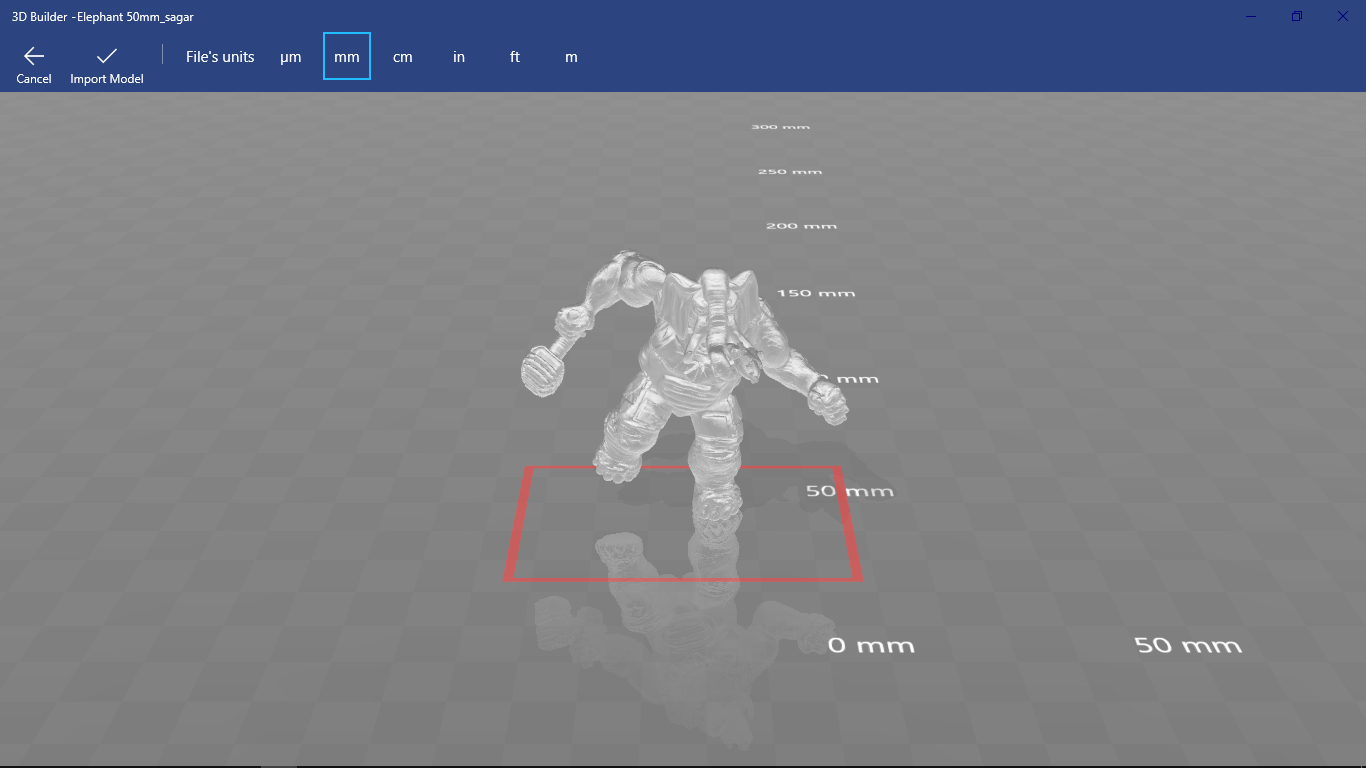This screenshot has width=1366, height=768.
Task: Click the Cancel back arrow icon
Action: click(34, 56)
